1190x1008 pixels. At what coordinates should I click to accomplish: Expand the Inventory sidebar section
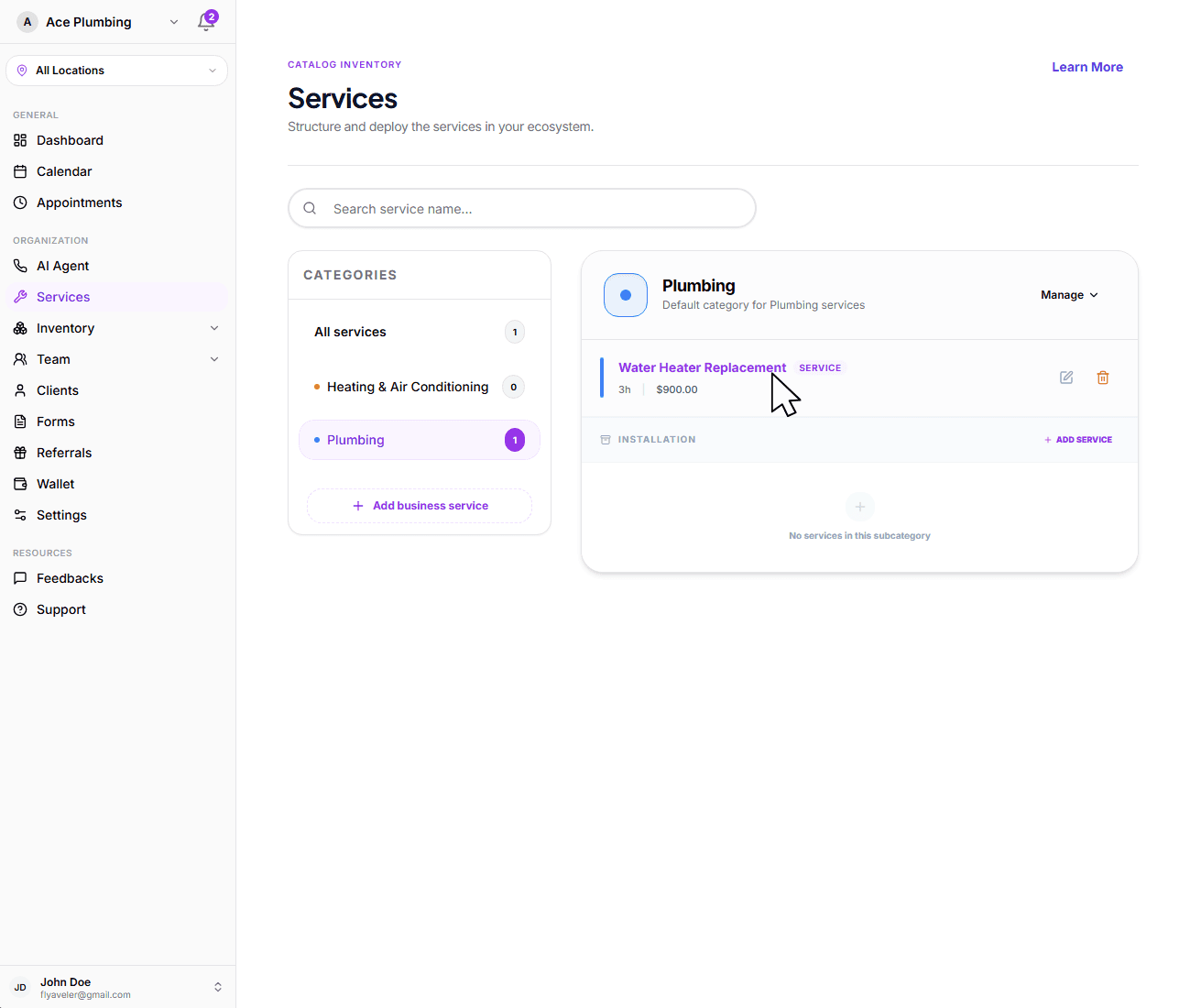click(65, 327)
